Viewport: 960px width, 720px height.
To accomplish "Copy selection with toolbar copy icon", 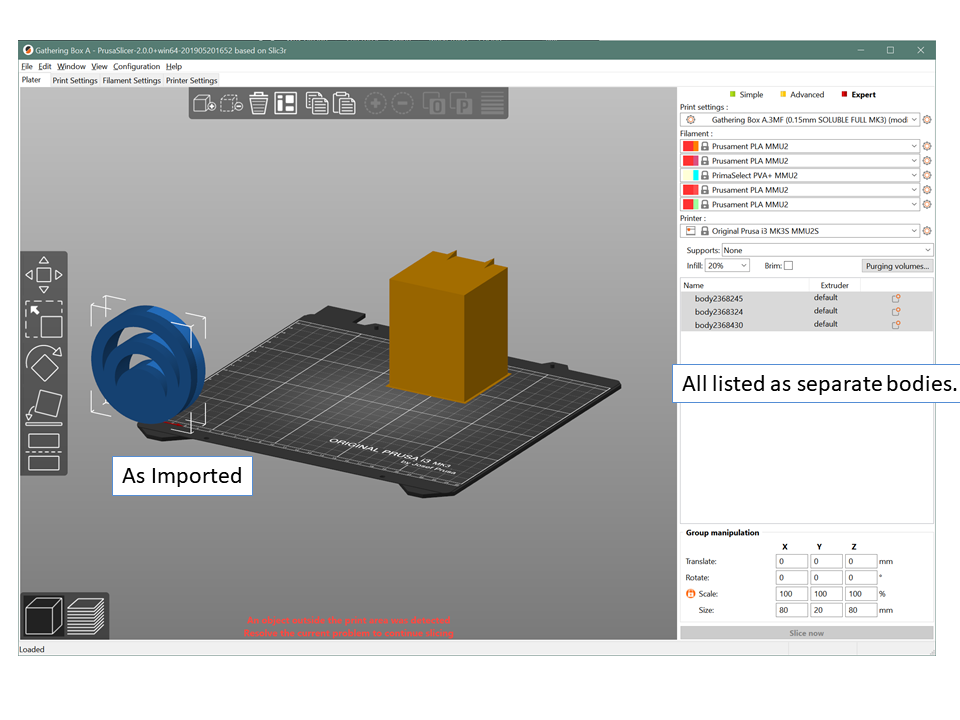I will [x=317, y=103].
